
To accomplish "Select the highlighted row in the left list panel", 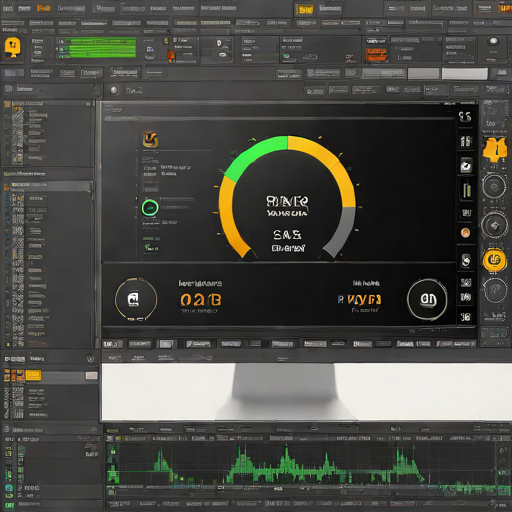I will click(x=49, y=185).
